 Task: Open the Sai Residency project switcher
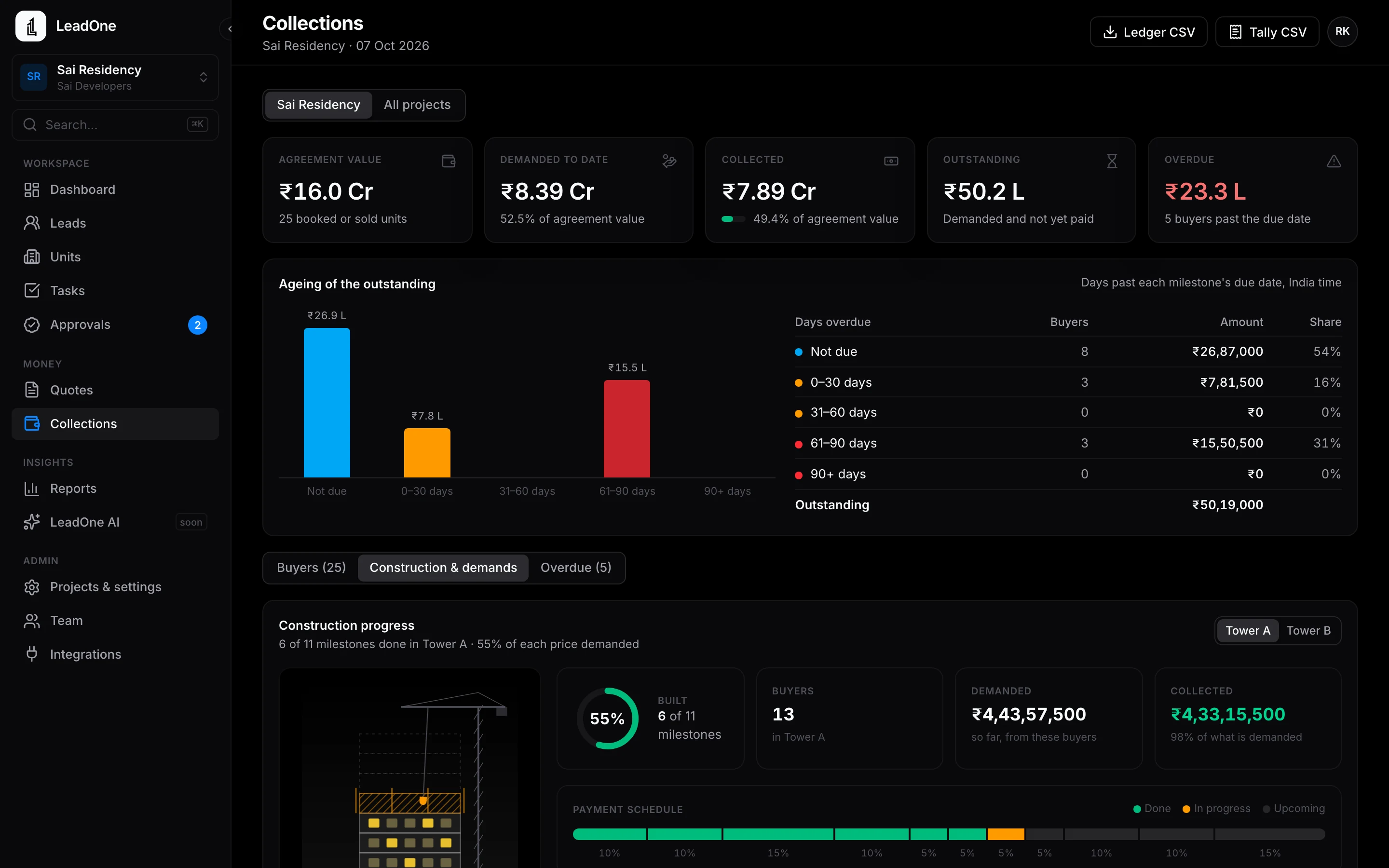click(x=115, y=78)
